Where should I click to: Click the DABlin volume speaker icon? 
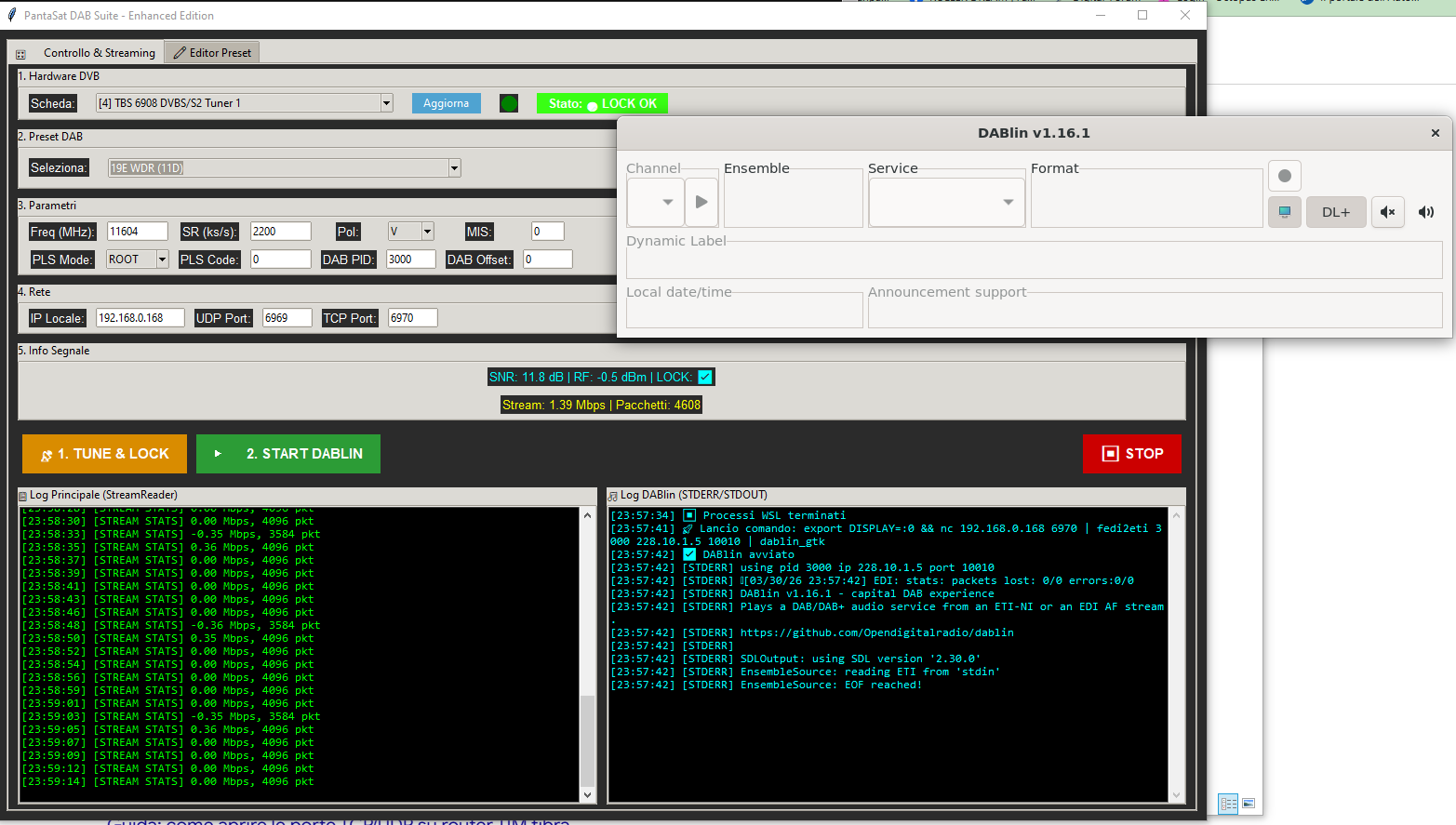point(1425,212)
